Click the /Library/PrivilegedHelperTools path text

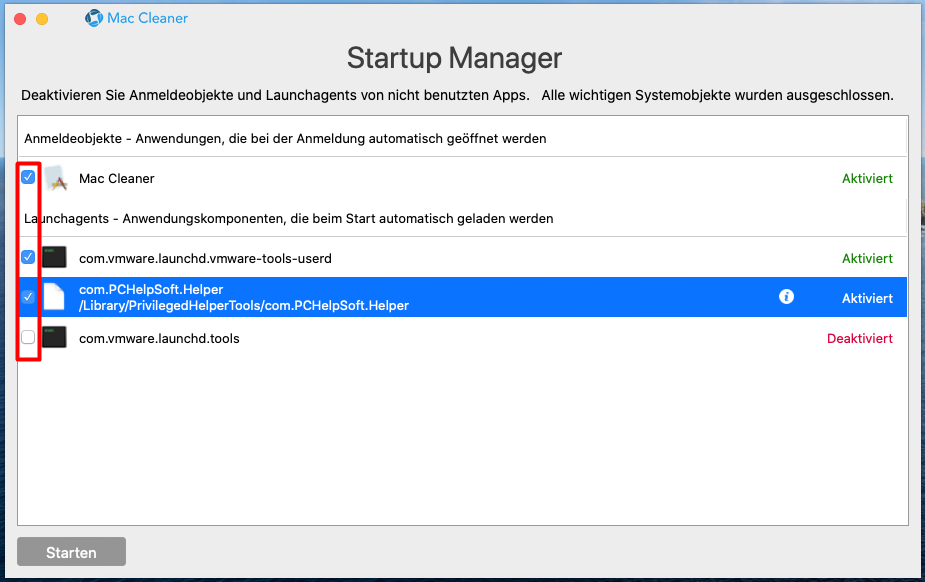coord(244,305)
